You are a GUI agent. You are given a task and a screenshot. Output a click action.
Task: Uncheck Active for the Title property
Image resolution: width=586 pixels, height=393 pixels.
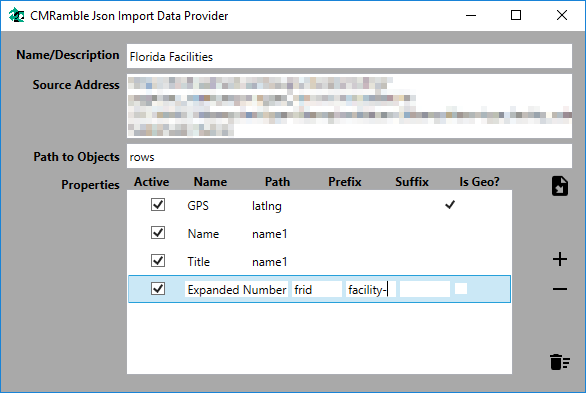click(x=158, y=261)
